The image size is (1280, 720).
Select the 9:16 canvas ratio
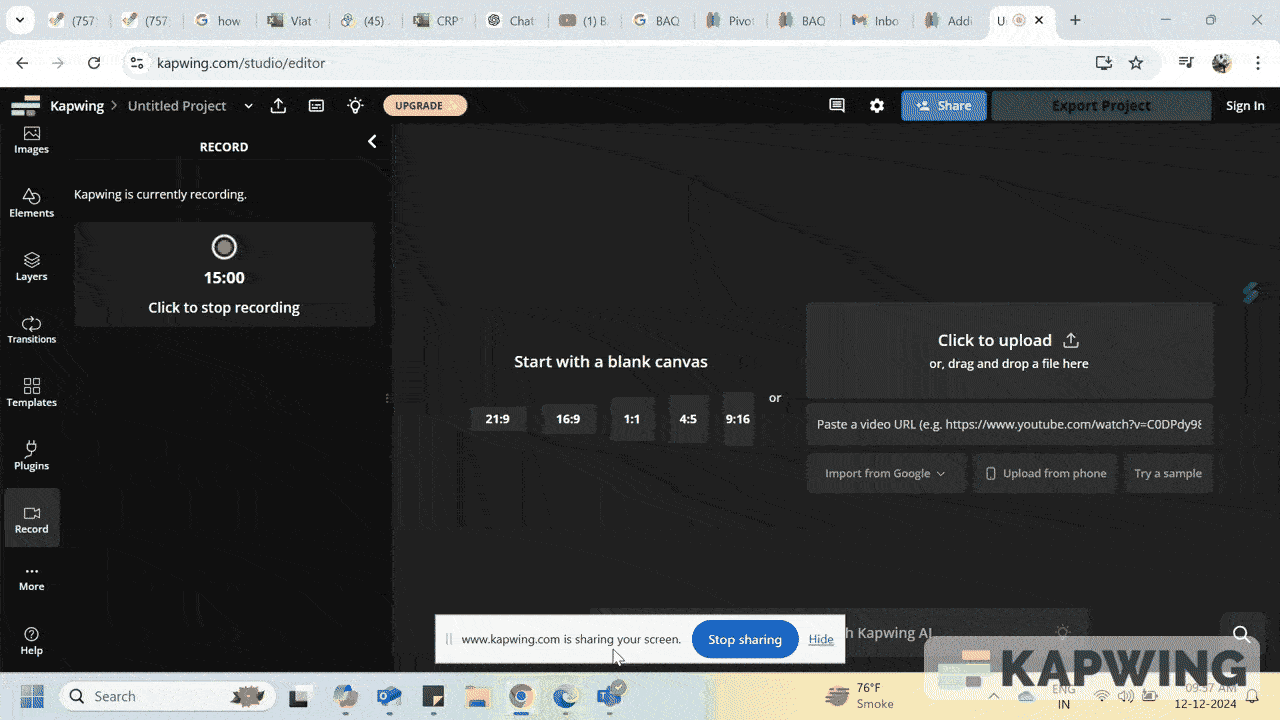(x=738, y=419)
